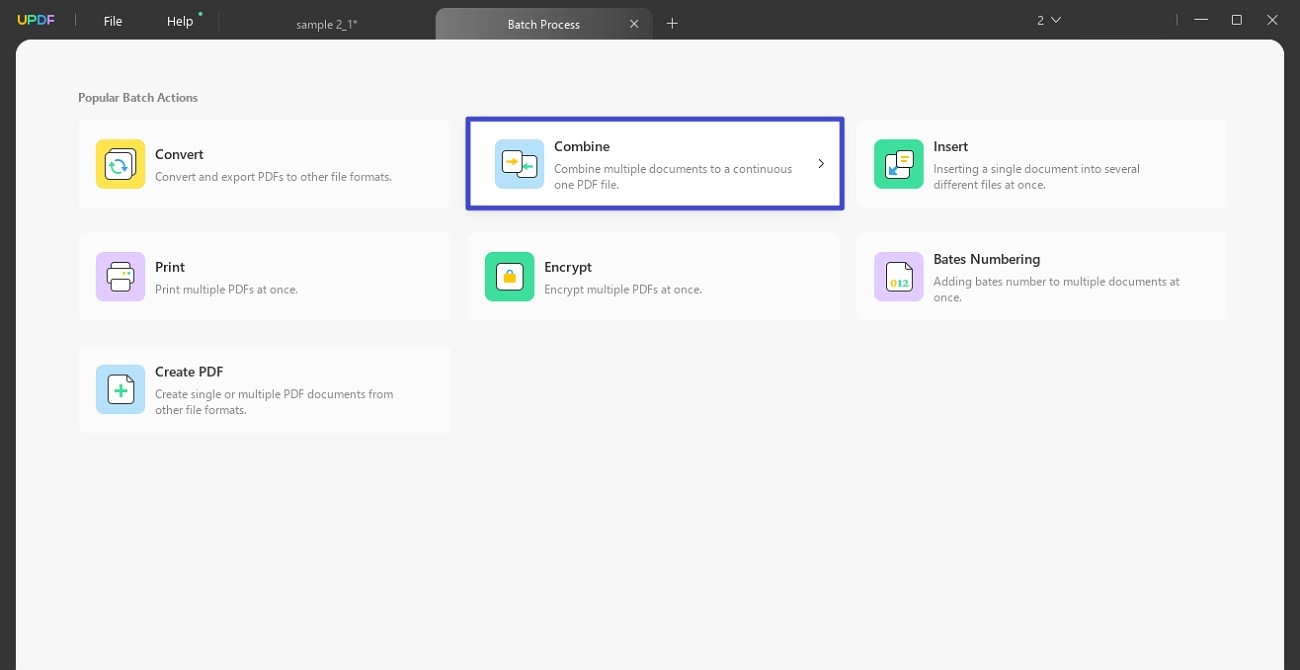Click the Combine documents icon

pos(519,164)
